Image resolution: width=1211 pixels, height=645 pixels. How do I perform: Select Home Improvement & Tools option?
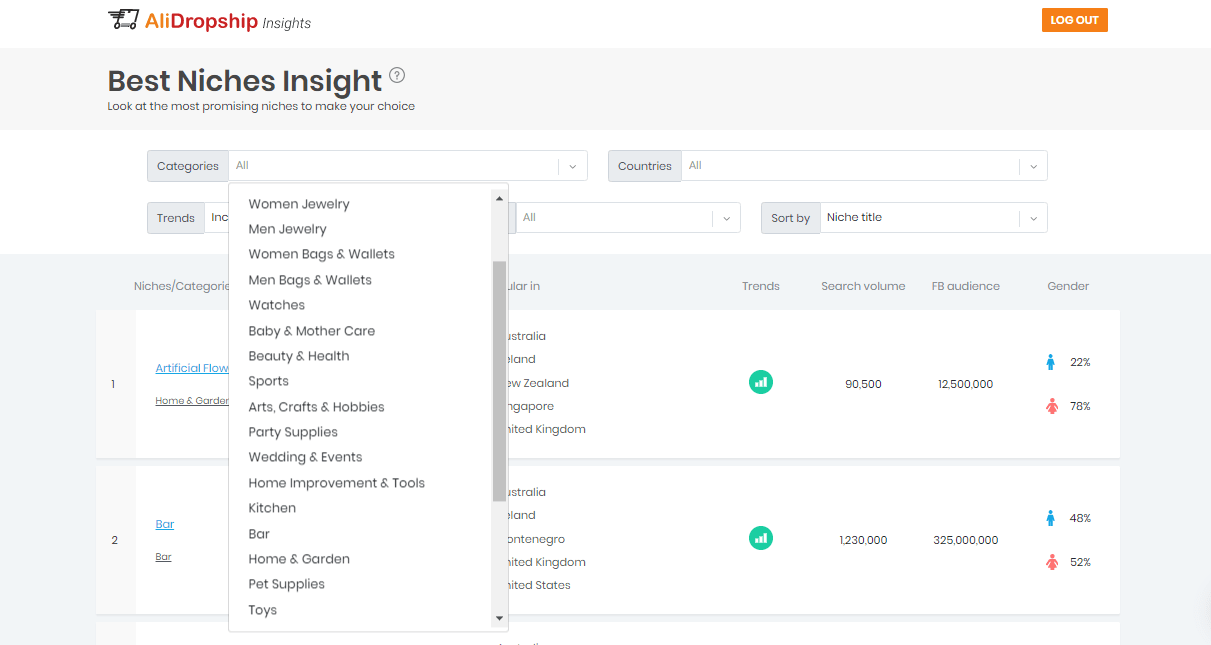[x=336, y=483]
